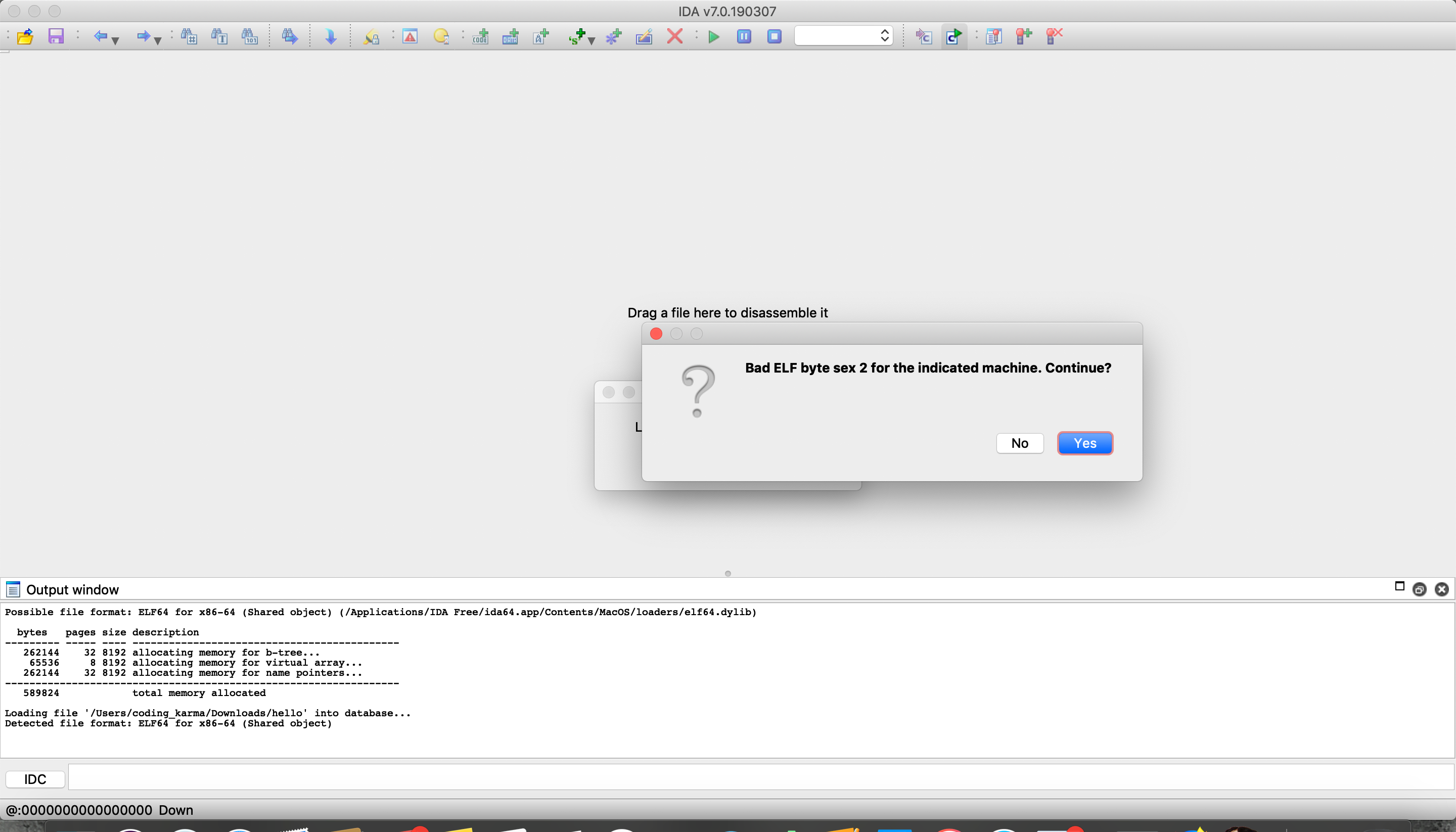The height and width of the screenshot is (832, 1456).
Task: Click the Open file folder icon
Action: click(25, 37)
